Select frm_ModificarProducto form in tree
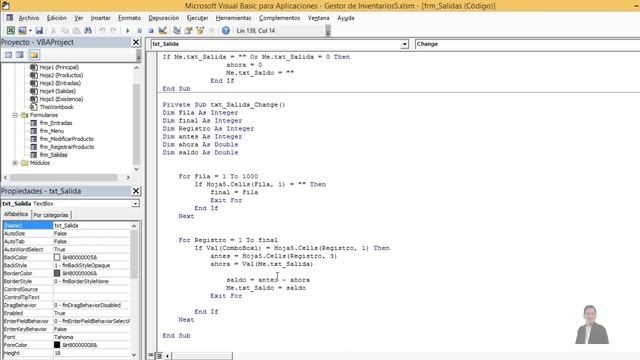640x360 pixels. [x=67, y=139]
